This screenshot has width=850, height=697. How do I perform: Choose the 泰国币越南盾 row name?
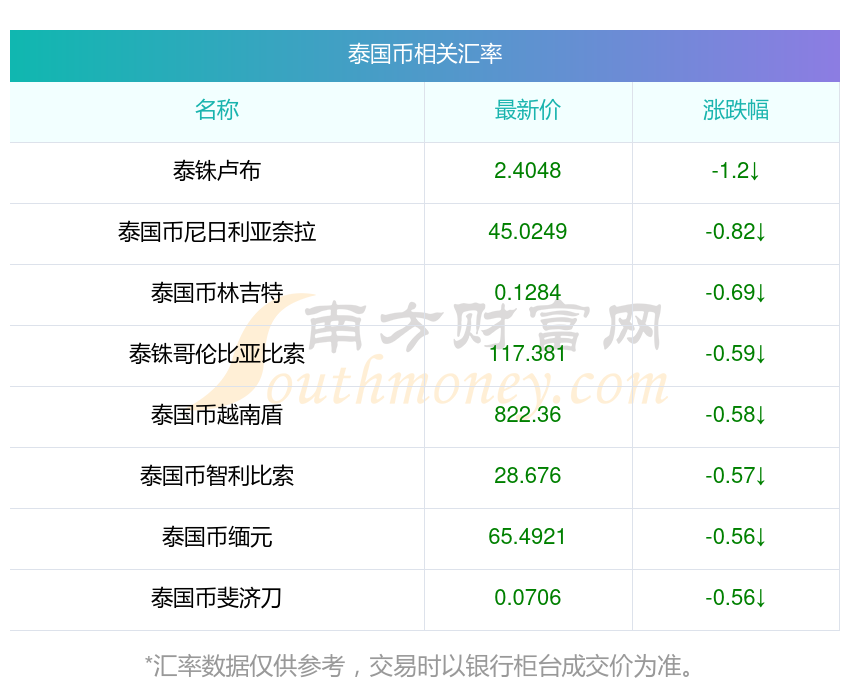(x=217, y=414)
